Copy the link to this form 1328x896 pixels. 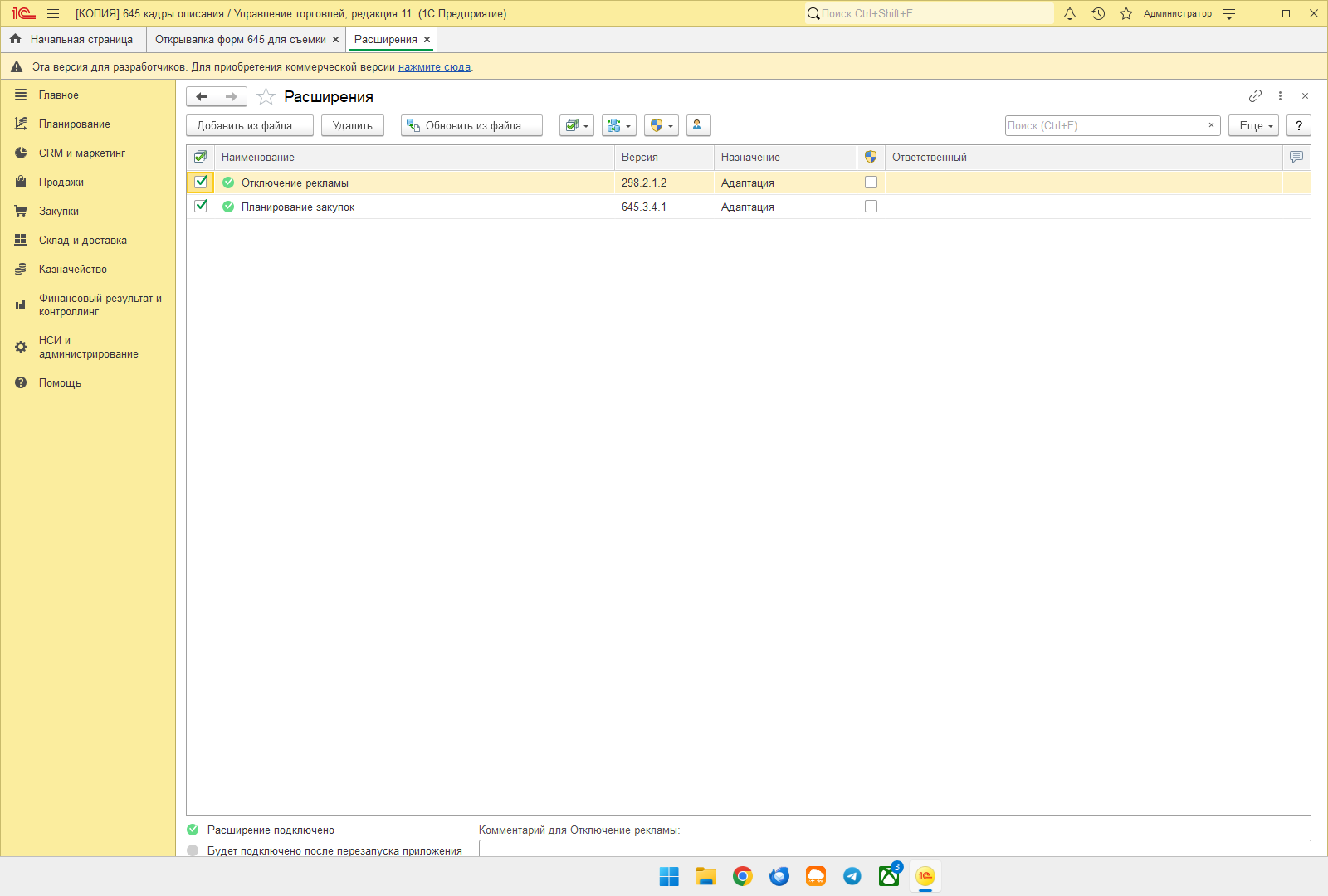tap(1255, 96)
